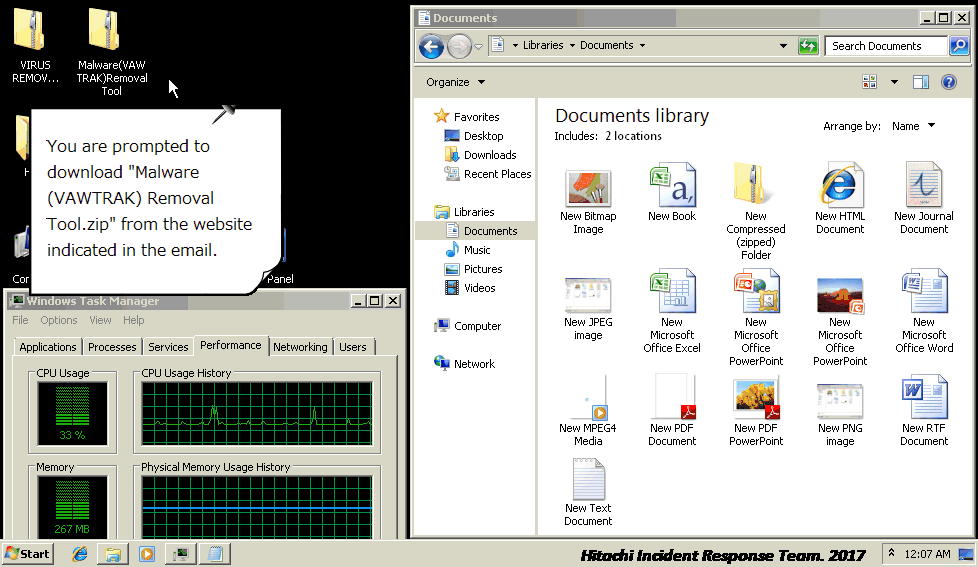
Task: Open the Task Manager Options menu
Action: coord(59,320)
